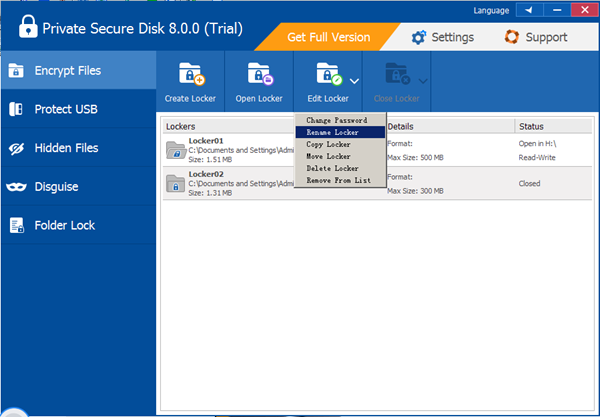The width and height of the screenshot is (600, 417).
Task: Choose Change Password from the menu
Action: click(339, 120)
